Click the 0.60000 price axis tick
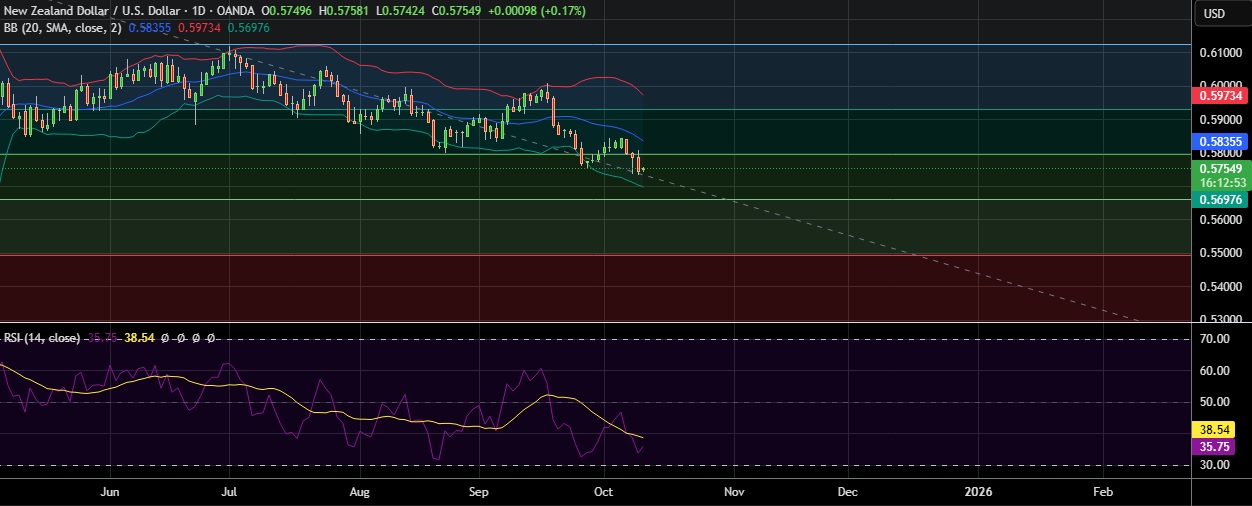The image size is (1252, 506). pos(1219,85)
